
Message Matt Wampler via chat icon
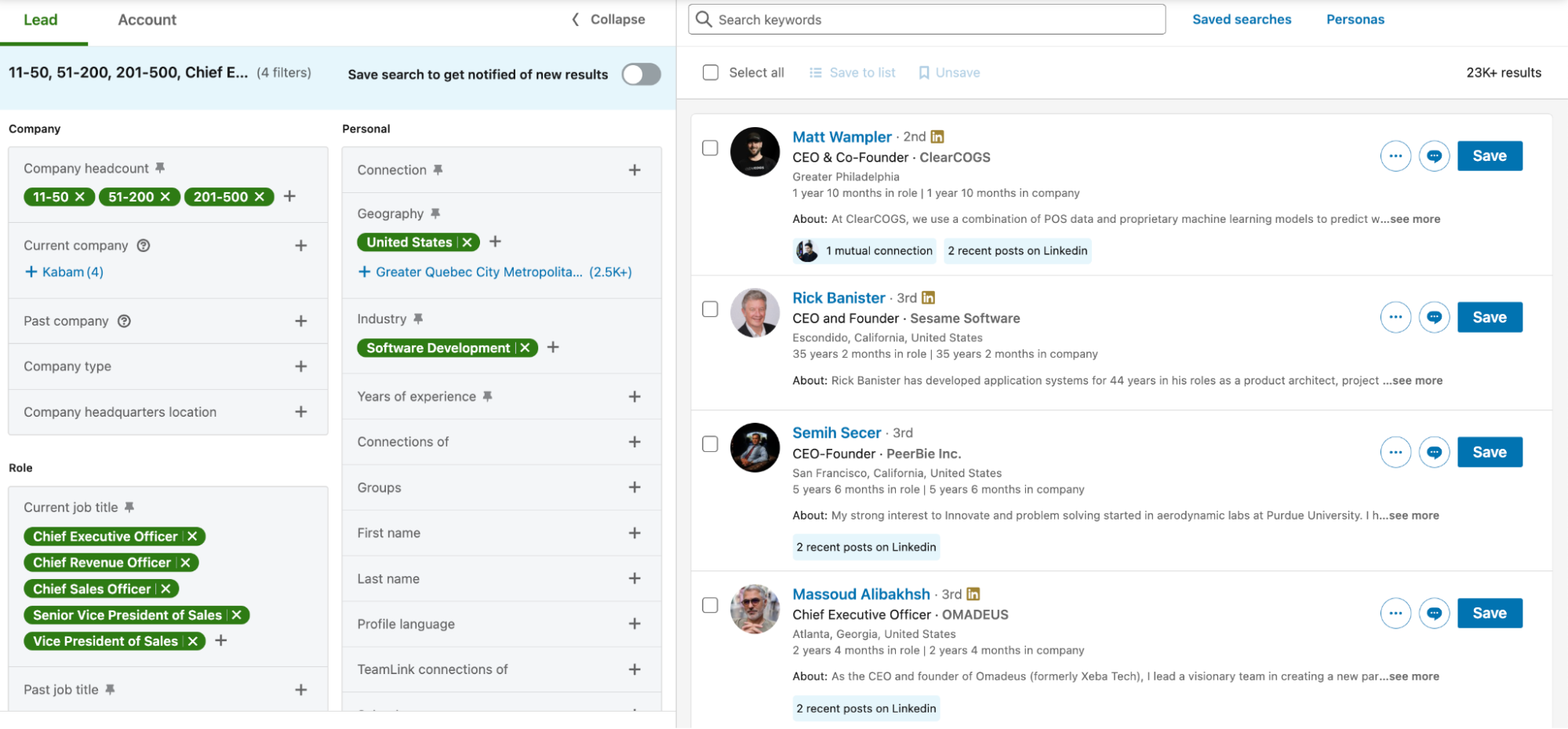pyautogui.click(x=1434, y=156)
